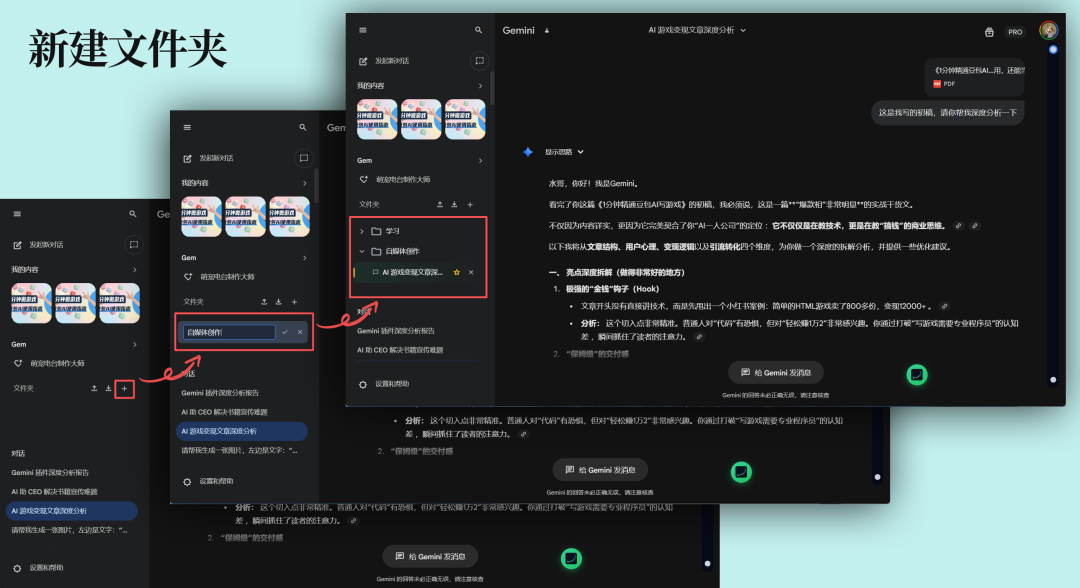
Task: Expand 我的内容 arrow in back-left window
Action: pos(134,270)
